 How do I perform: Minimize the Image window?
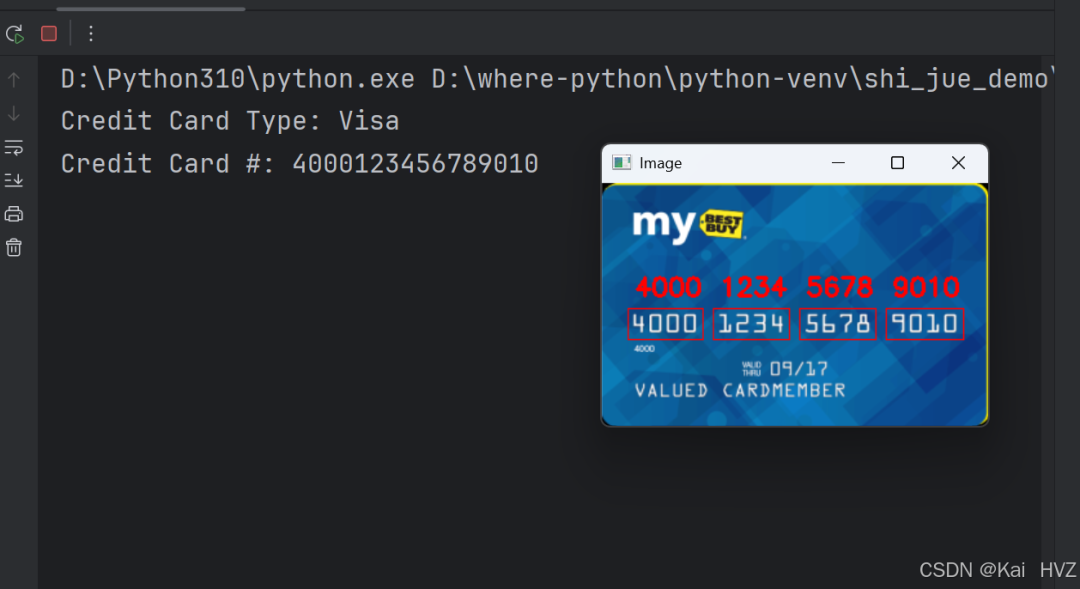point(838,163)
